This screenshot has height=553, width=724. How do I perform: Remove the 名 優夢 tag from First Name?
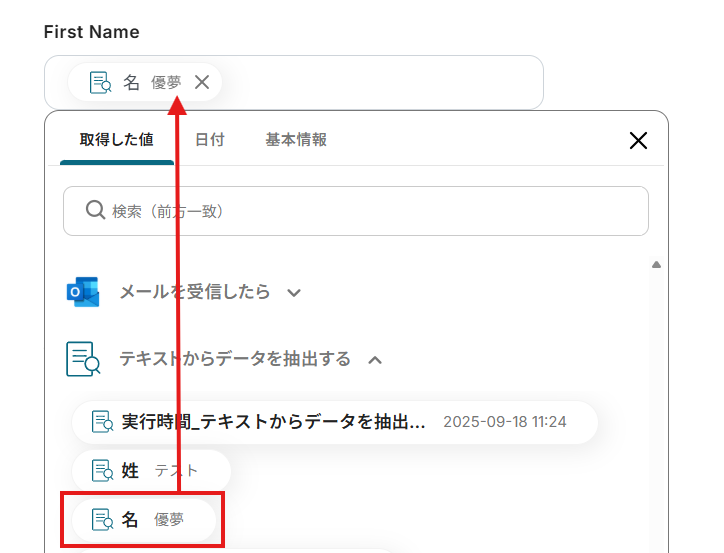pyautogui.click(x=202, y=82)
